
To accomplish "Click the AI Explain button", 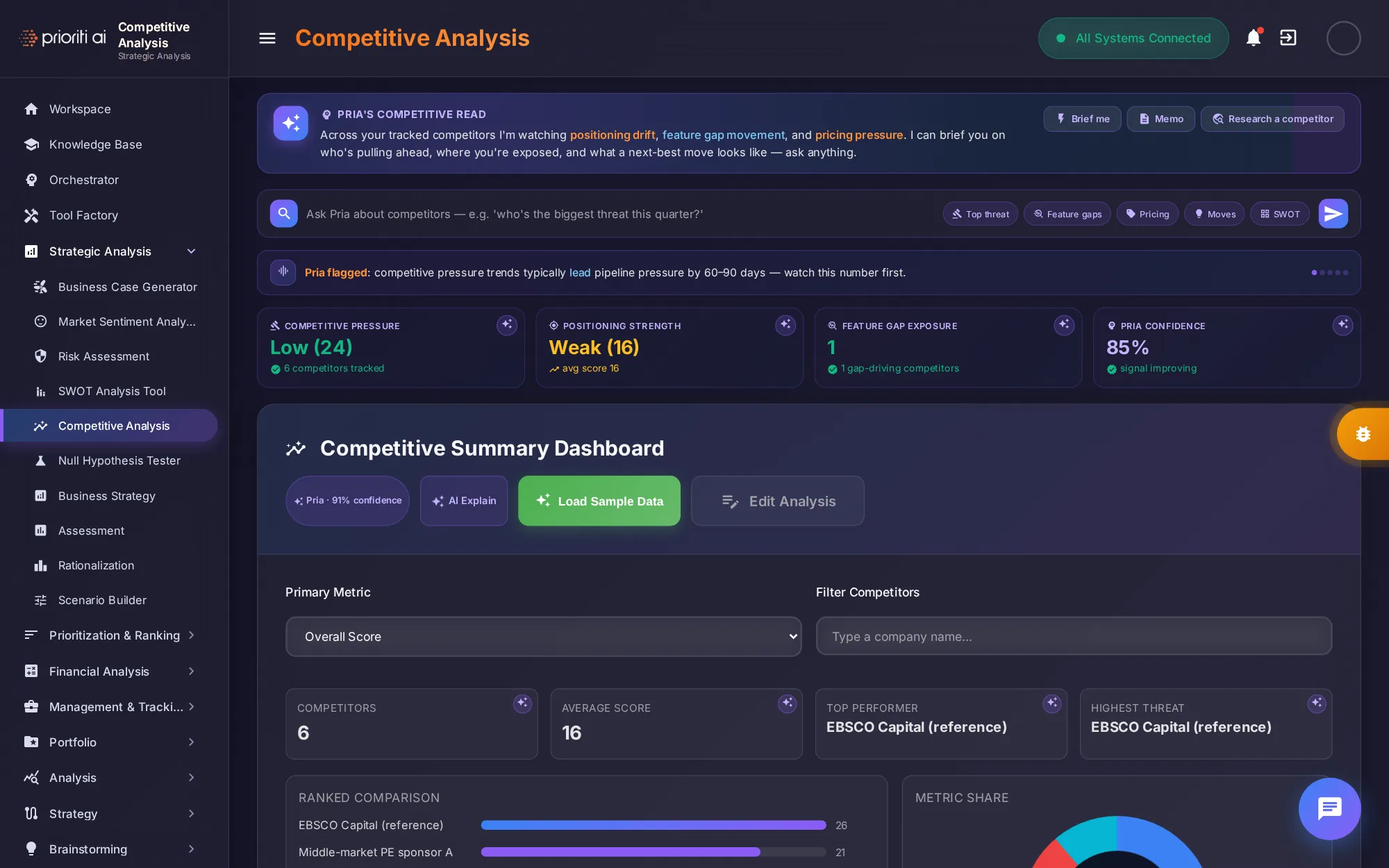I will 464,501.
